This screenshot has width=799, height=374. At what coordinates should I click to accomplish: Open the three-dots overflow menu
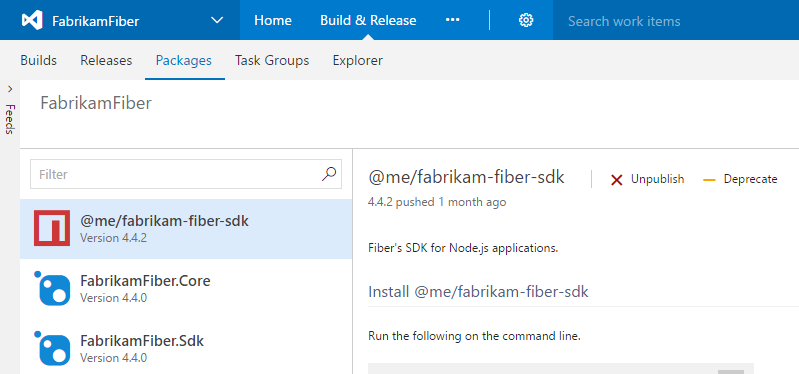[452, 20]
